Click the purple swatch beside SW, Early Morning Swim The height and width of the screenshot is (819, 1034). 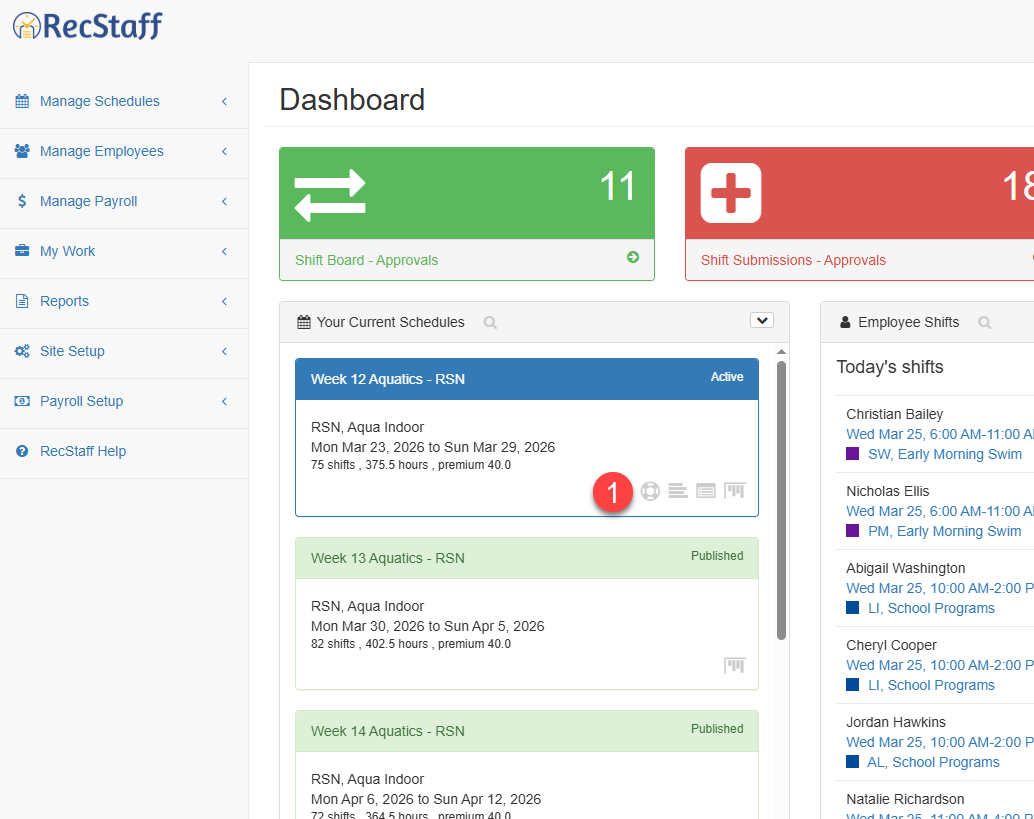[x=853, y=454]
